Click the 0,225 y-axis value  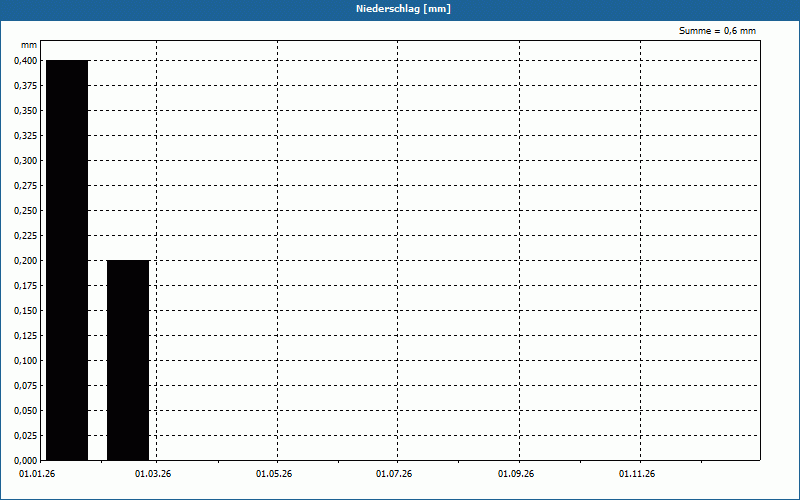click(x=26, y=236)
